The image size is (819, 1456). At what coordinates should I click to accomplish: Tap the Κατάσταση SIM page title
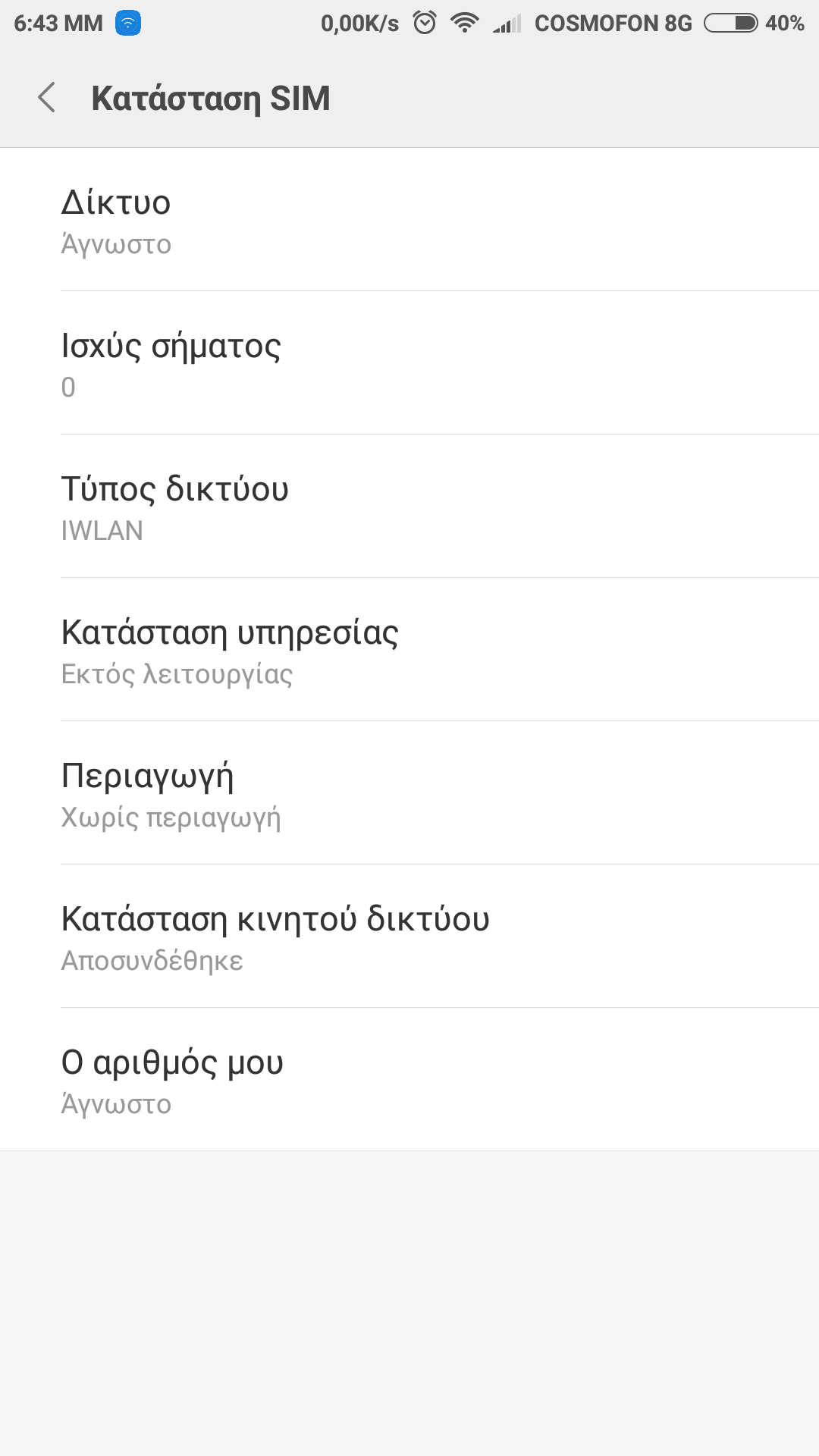211,99
